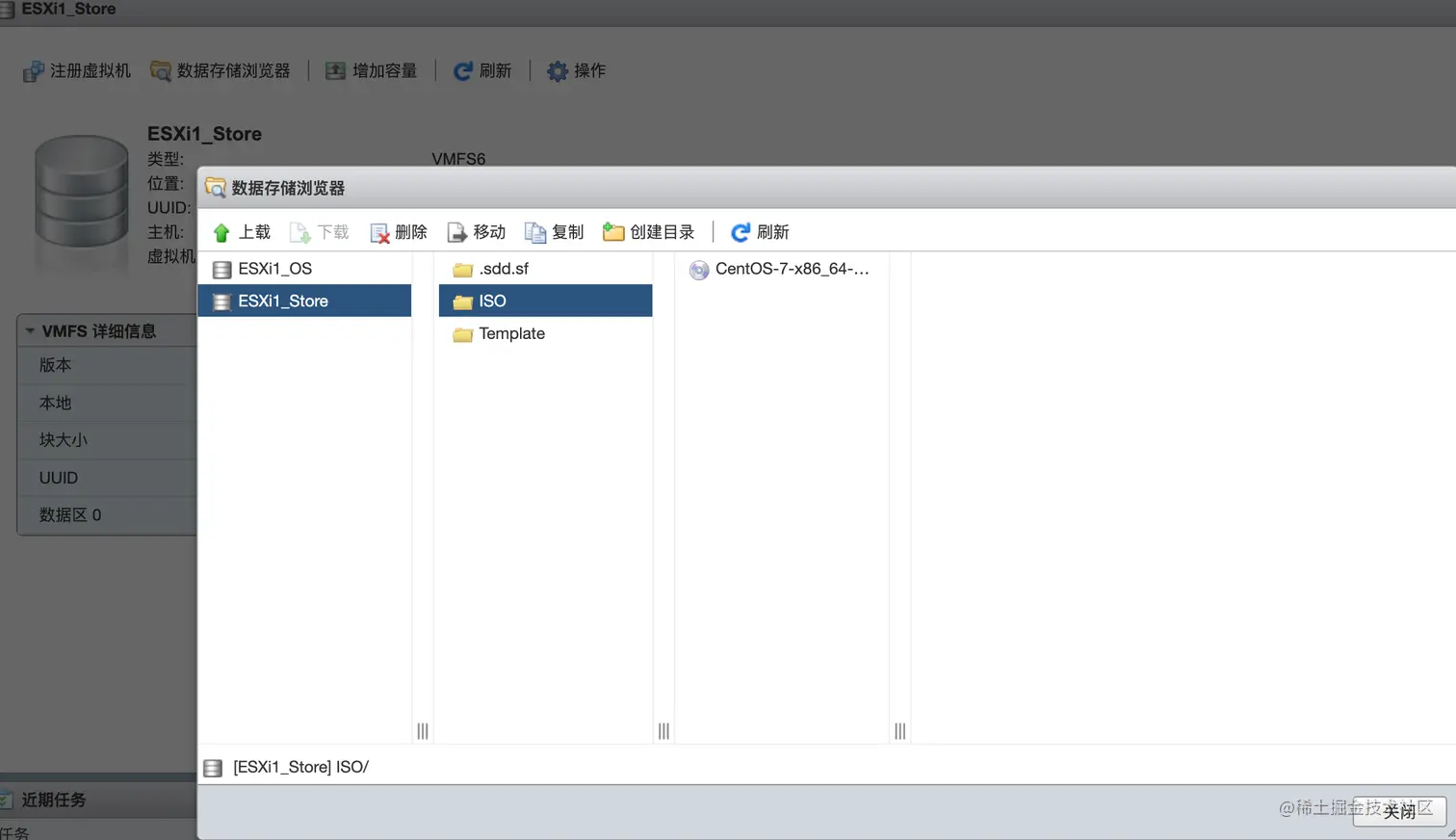
Task: Select the CentOS-7-x86_64 file name
Action: [792, 269]
